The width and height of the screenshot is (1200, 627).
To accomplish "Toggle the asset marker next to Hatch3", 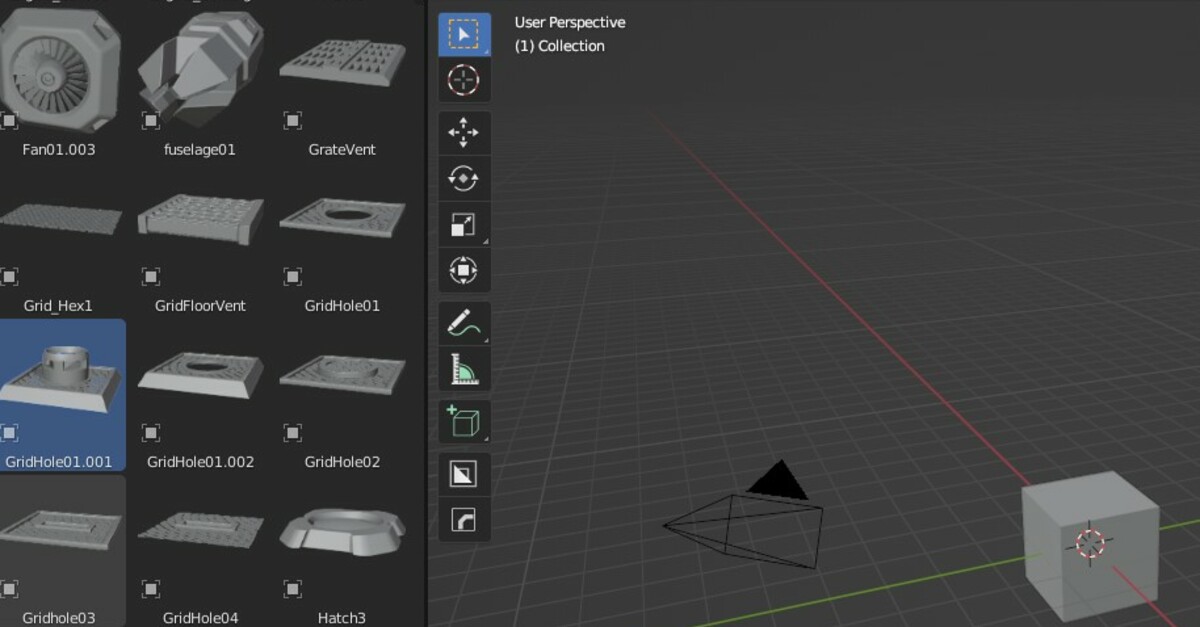I will (292, 588).
